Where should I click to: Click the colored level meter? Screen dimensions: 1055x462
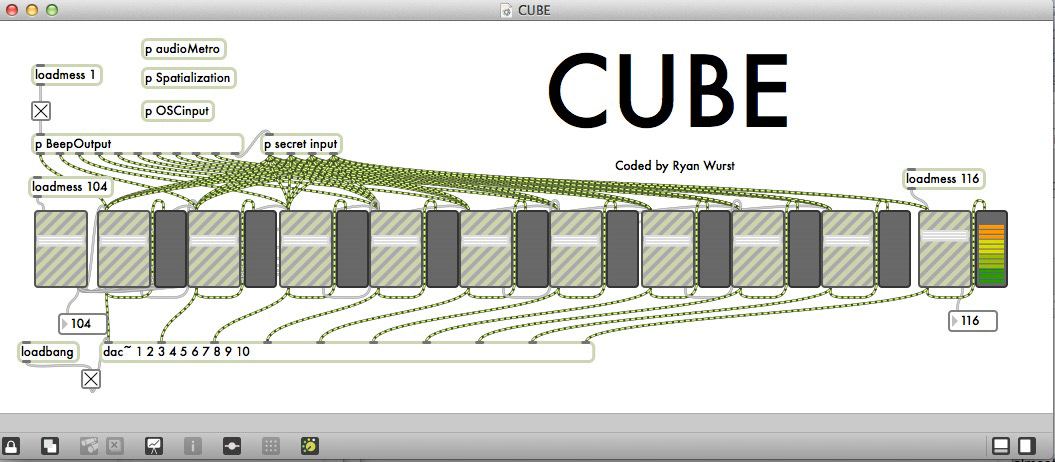pyautogui.click(x=992, y=249)
